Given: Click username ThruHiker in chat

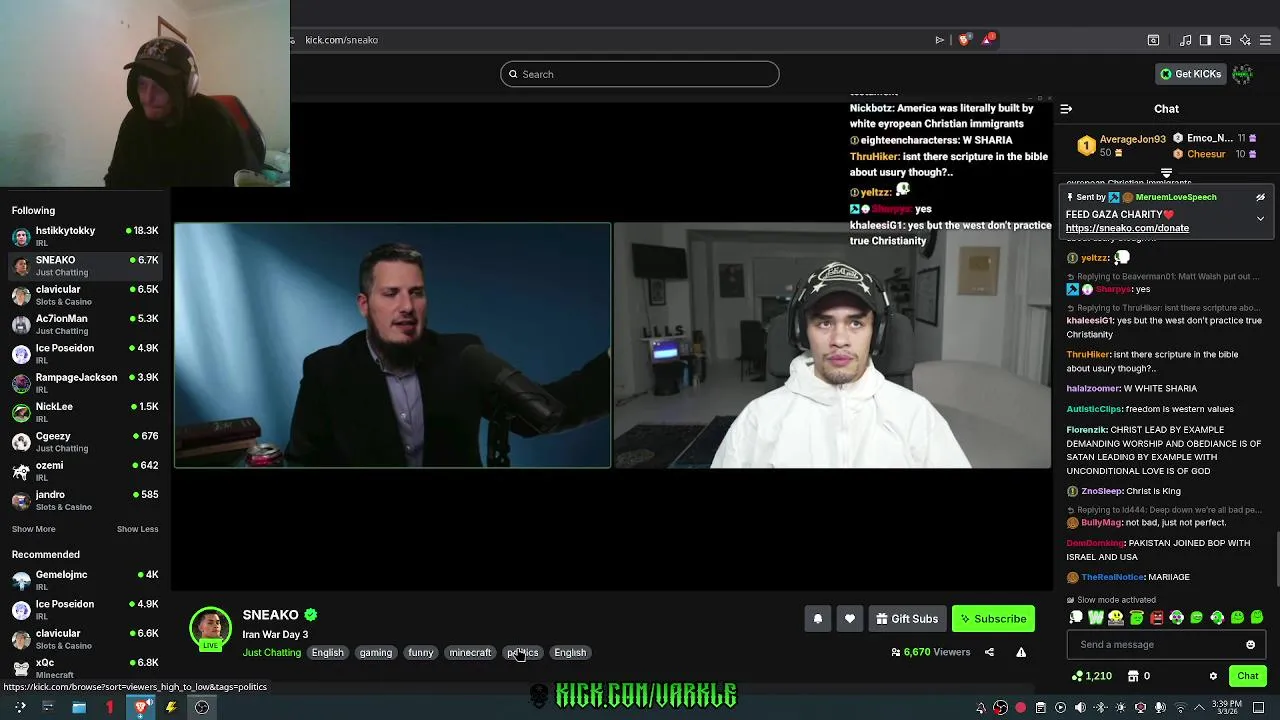Looking at the screenshot, I should 1088,354.
